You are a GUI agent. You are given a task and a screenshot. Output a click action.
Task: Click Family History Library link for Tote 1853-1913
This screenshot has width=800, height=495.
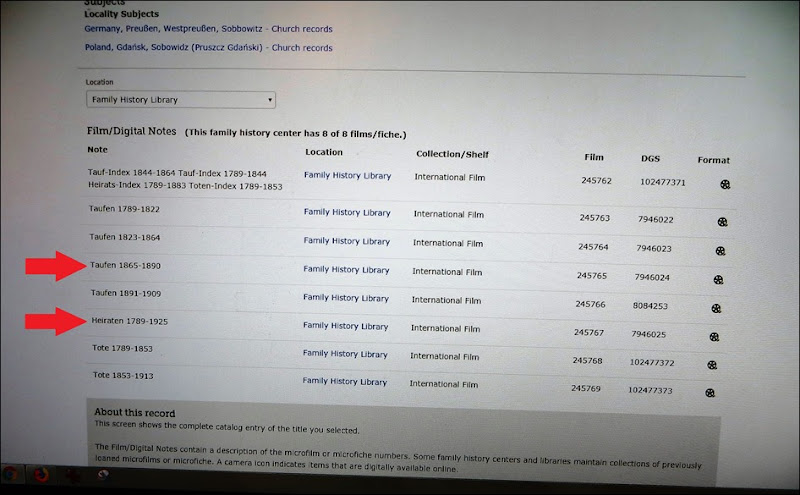(x=344, y=381)
